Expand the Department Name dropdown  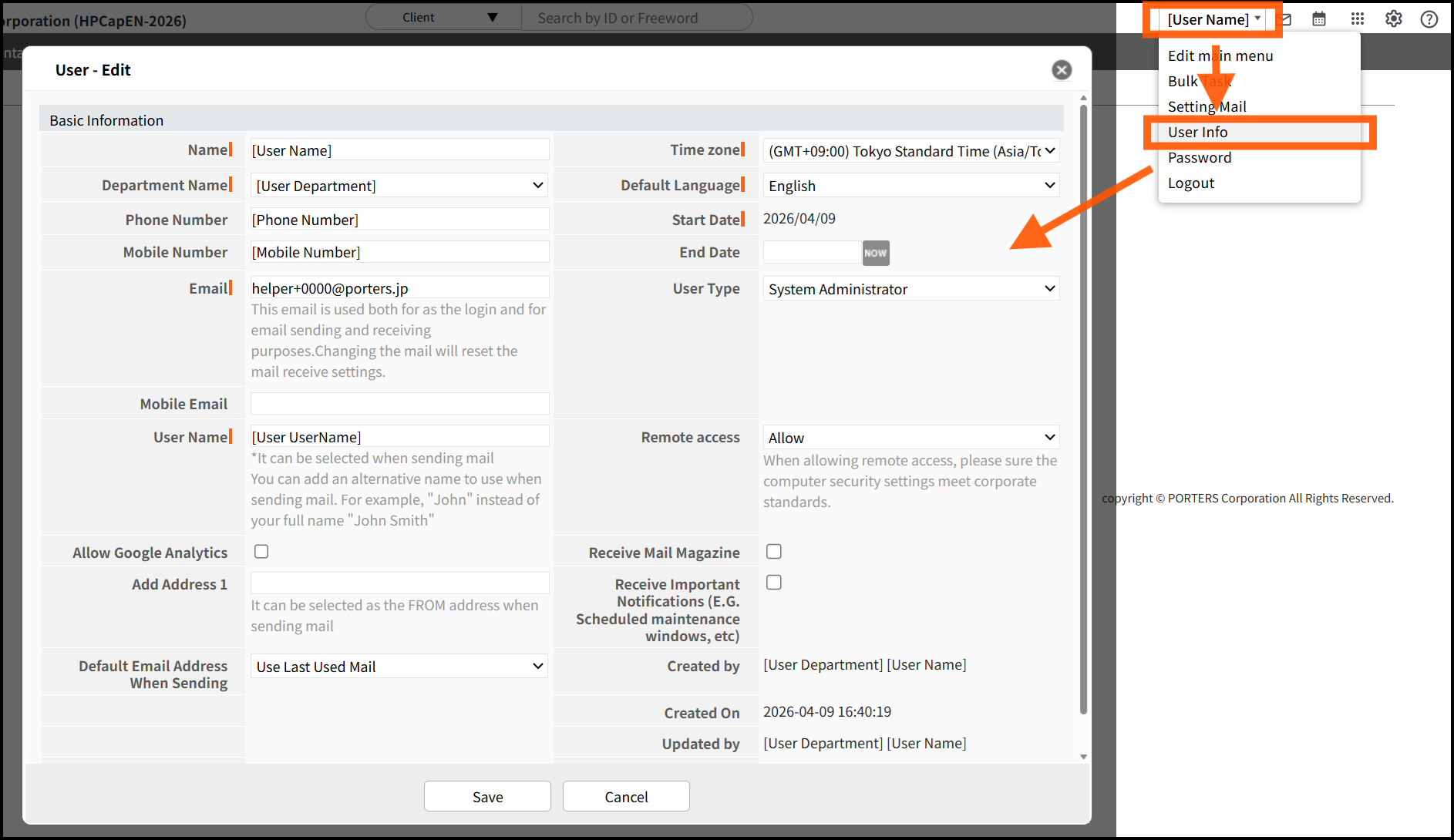click(399, 186)
